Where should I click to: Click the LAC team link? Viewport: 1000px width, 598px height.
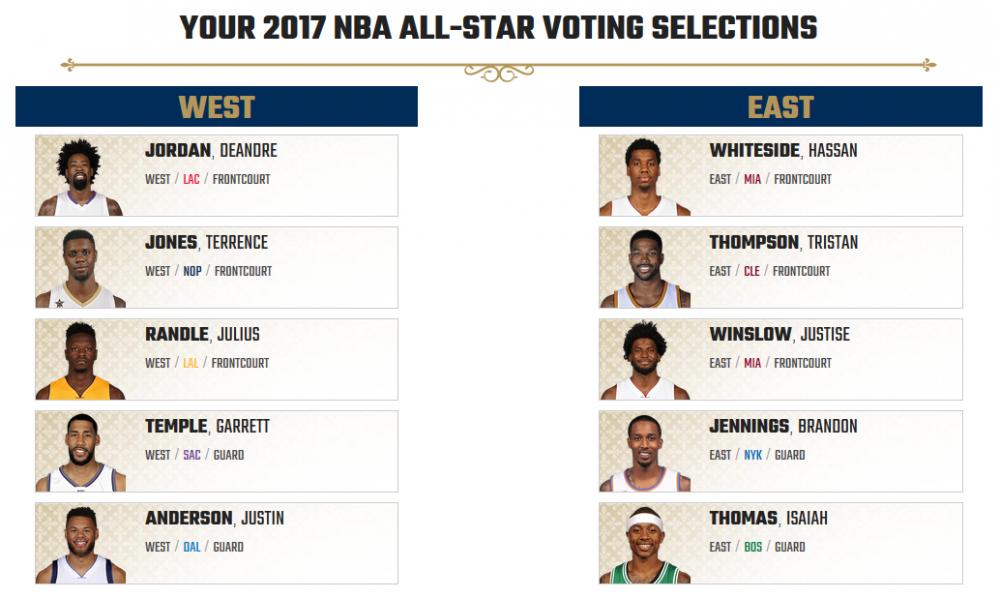(x=191, y=180)
